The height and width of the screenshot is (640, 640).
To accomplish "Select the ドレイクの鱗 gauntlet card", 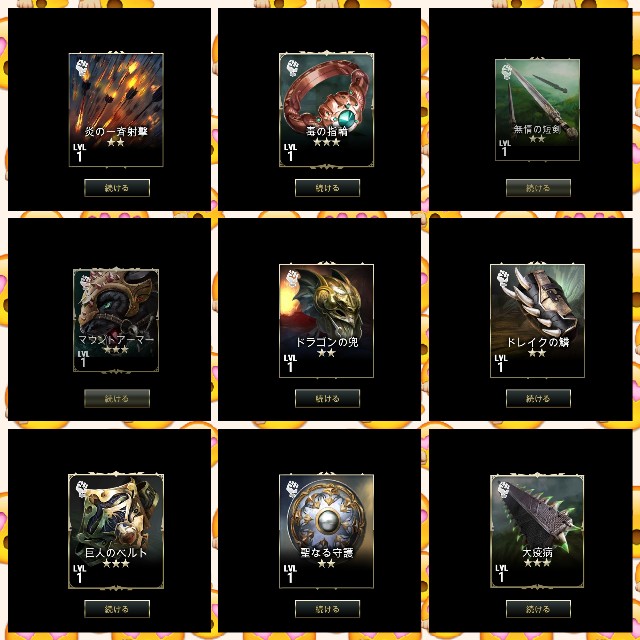I will (x=537, y=320).
